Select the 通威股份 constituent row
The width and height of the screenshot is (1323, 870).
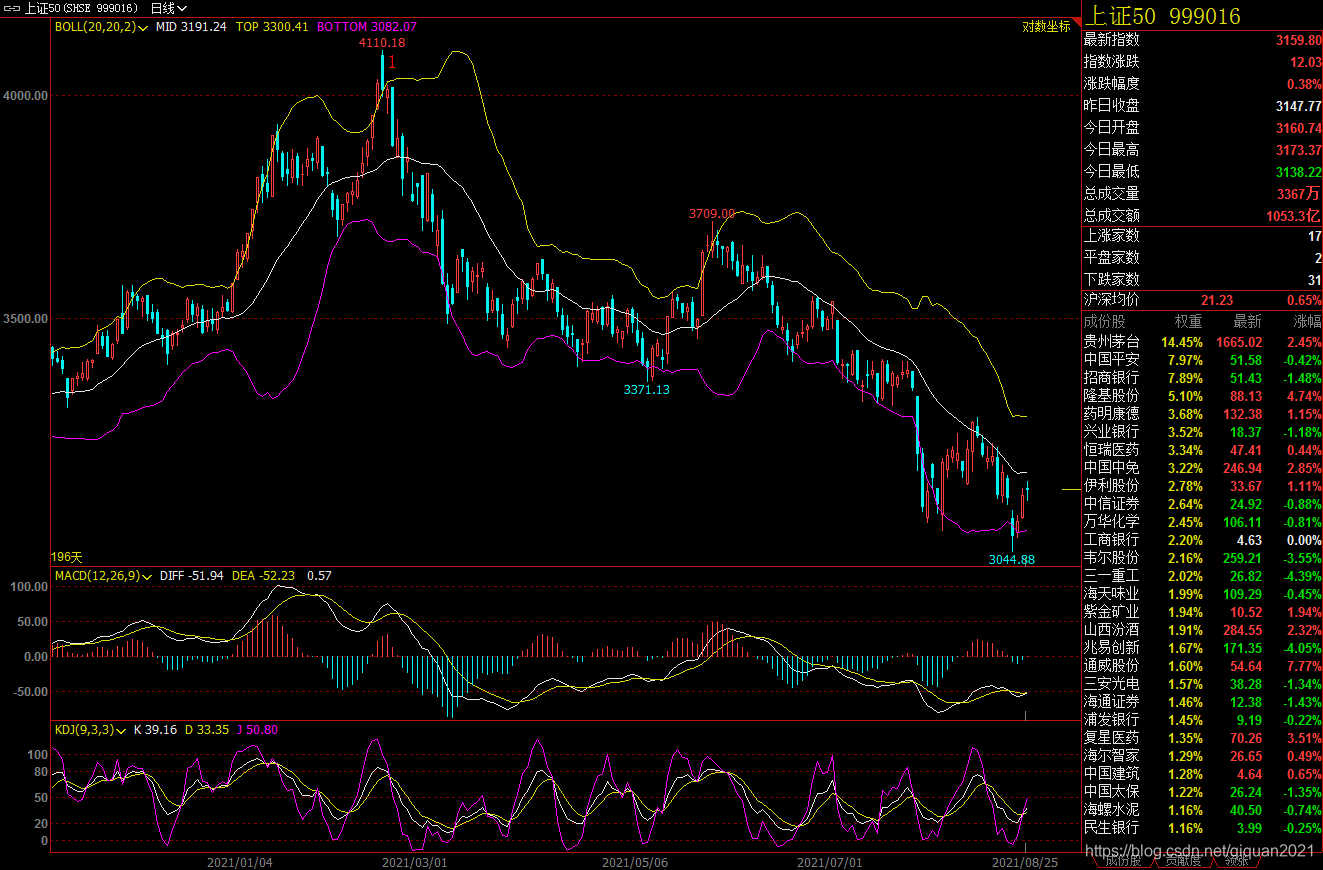click(x=1202, y=666)
